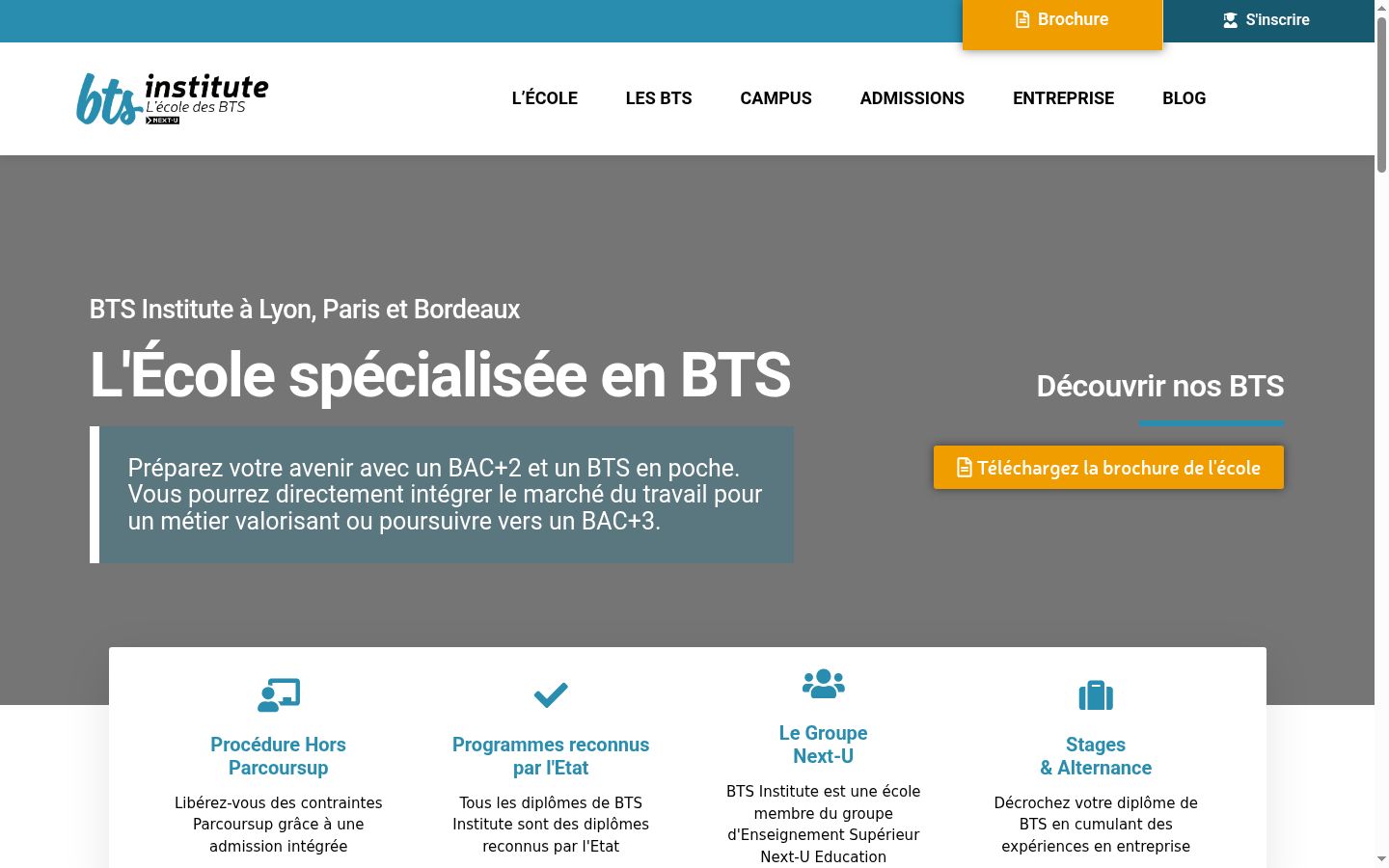Screen dimensions: 1389x868
Task: Click the S'inscrire button
Action: click(1268, 20)
